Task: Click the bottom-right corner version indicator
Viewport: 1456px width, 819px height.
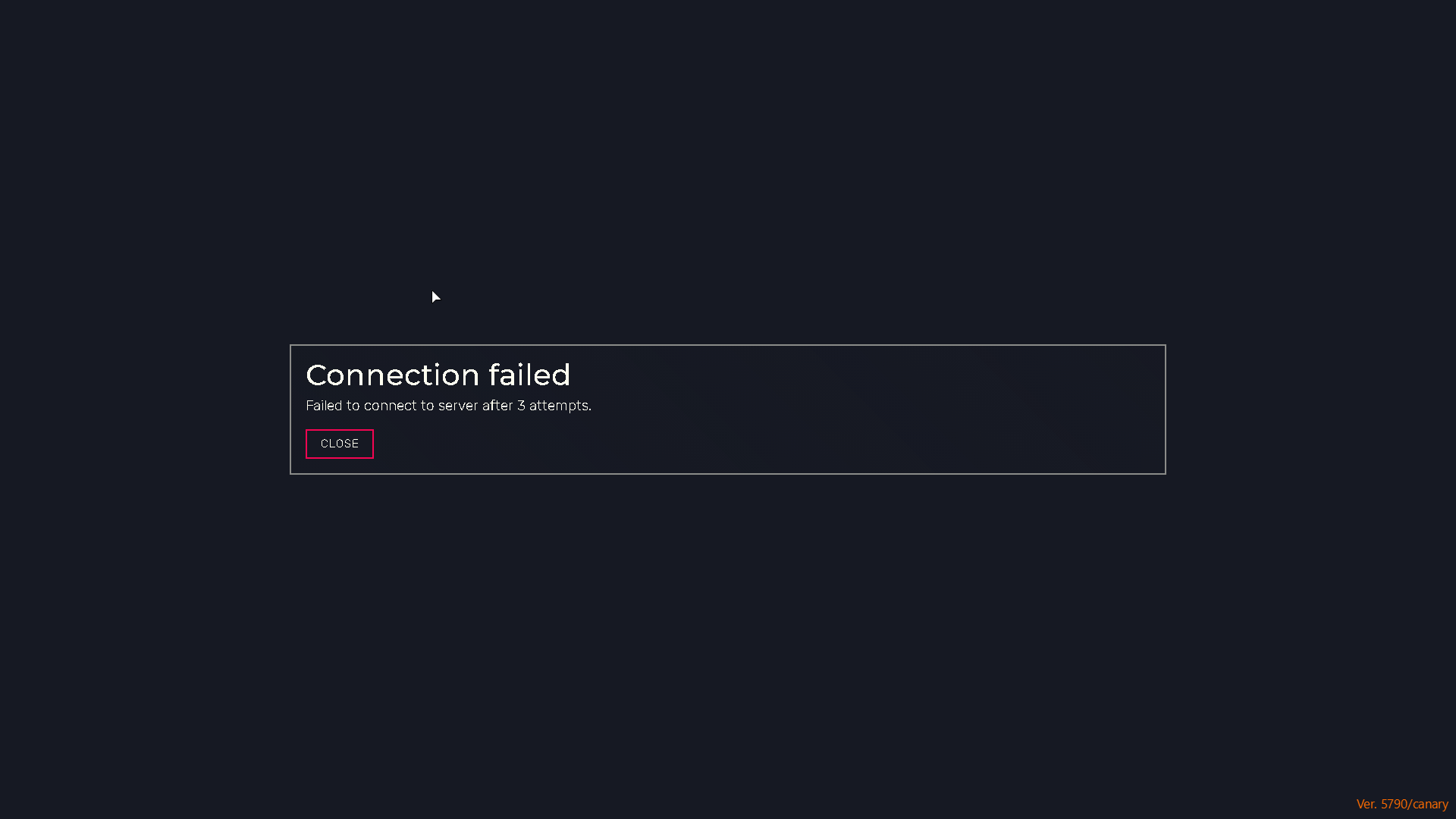Action: (x=1402, y=803)
